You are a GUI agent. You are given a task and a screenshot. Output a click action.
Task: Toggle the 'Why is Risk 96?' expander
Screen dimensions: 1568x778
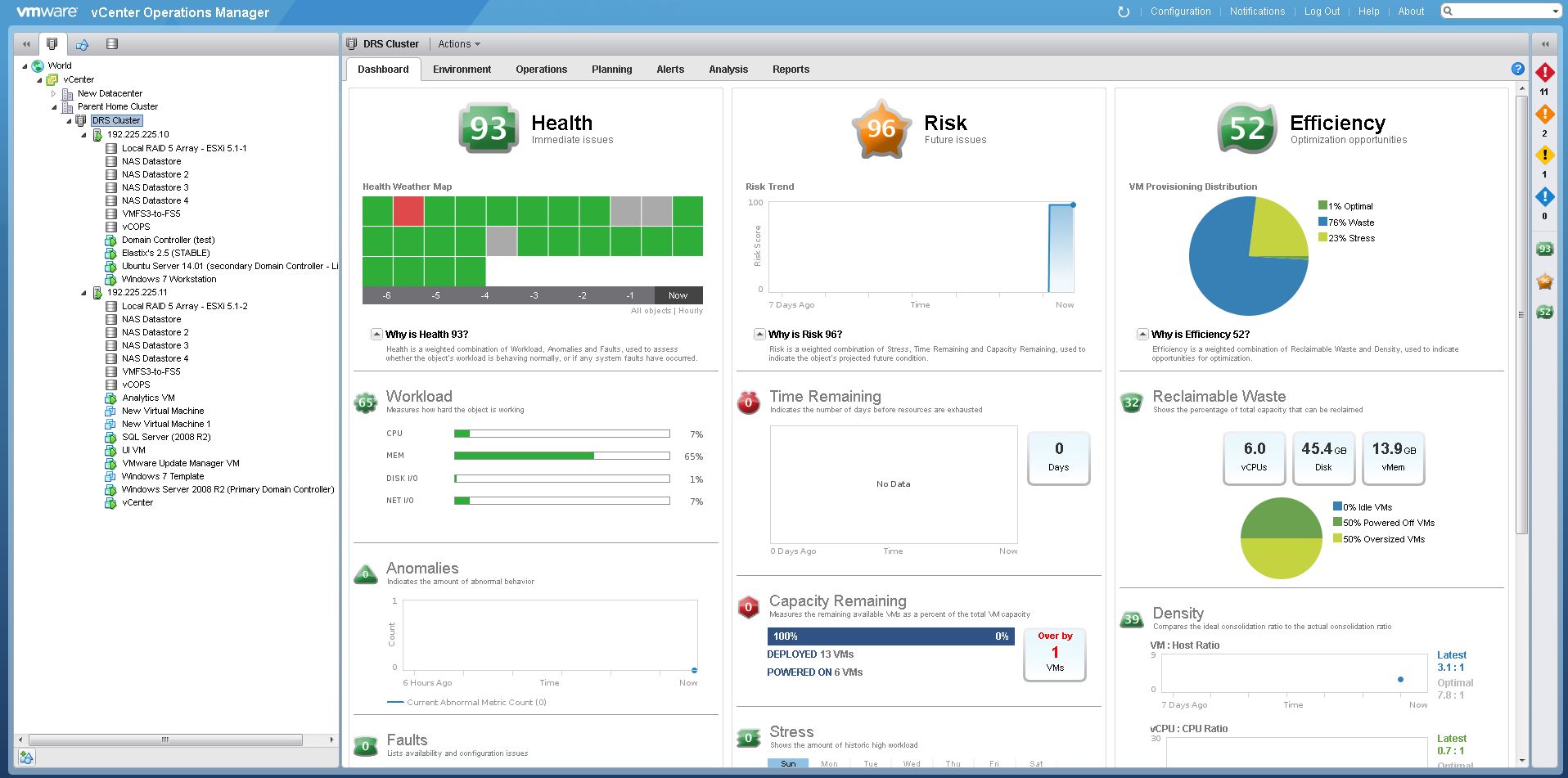coord(759,334)
